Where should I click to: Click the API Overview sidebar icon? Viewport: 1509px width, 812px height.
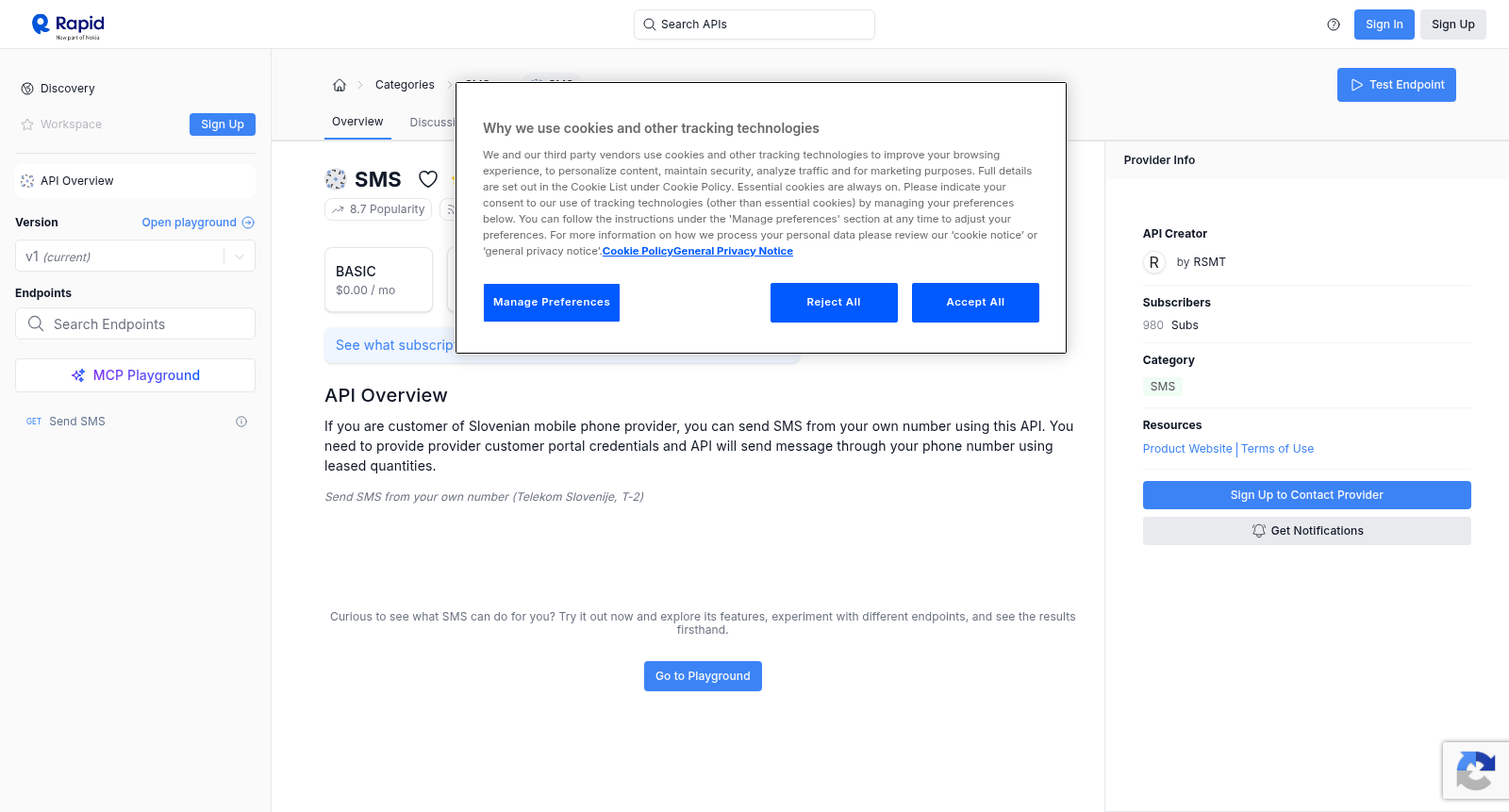point(27,181)
